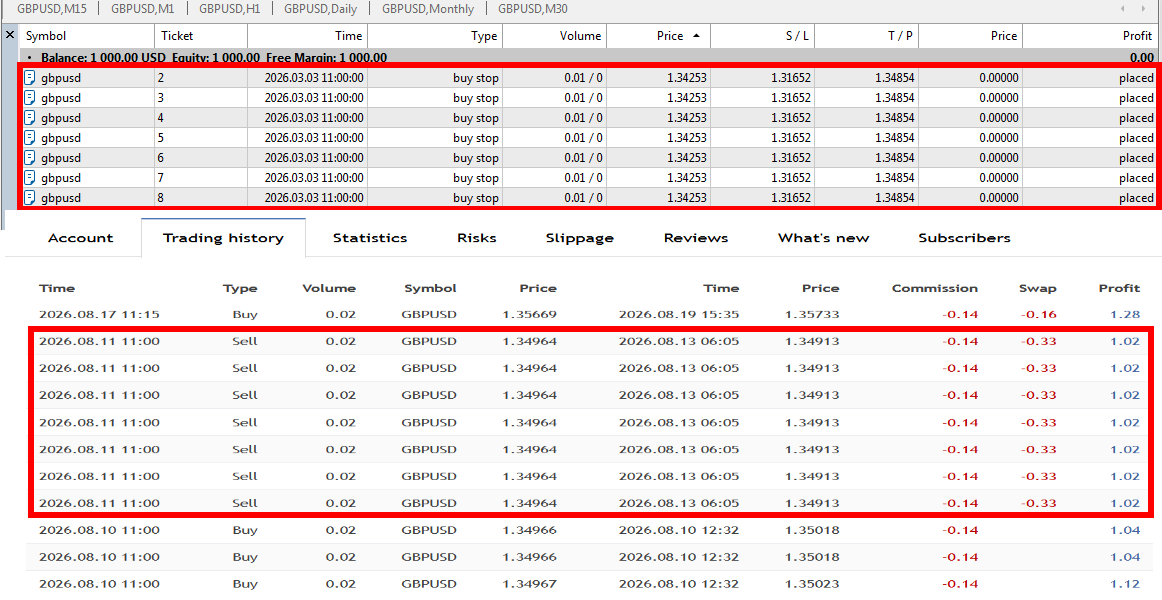Click history Symbol column header
The height and width of the screenshot is (600, 1162).
pos(430,288)
